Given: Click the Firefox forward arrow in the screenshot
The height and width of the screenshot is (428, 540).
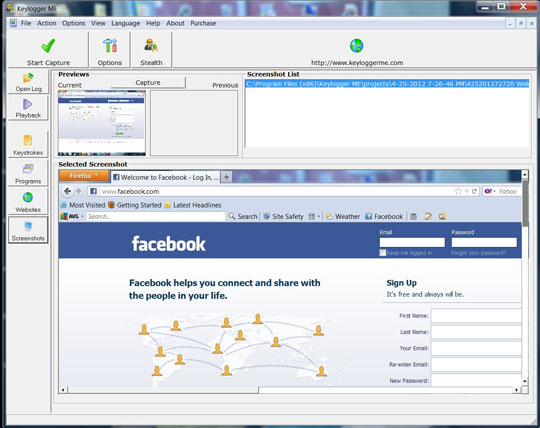Looking at the screenshot, I should (x=79, y=191).
